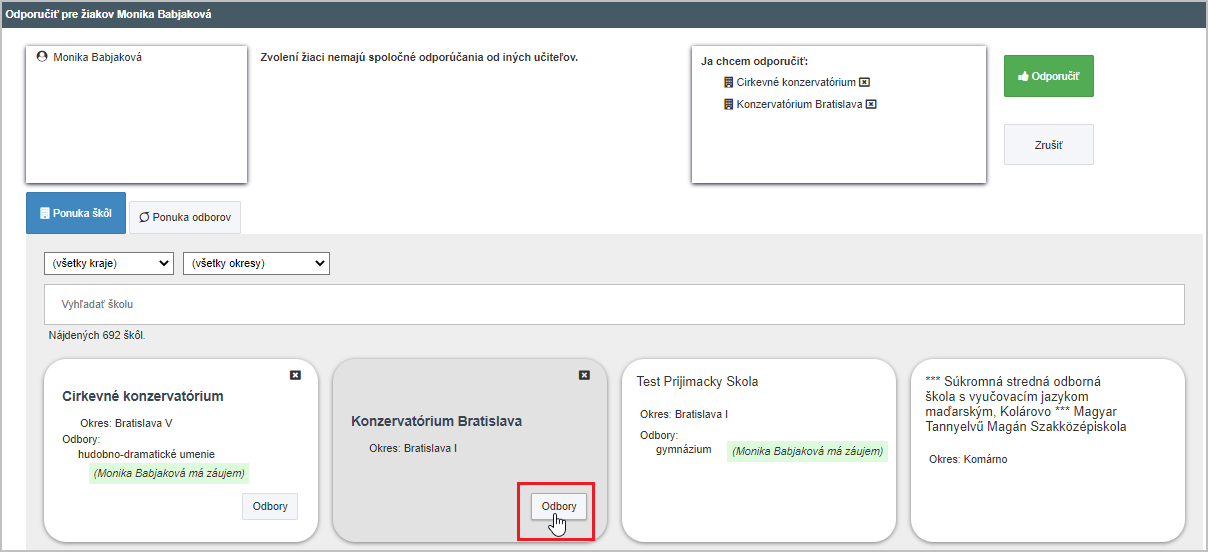Click the green Odporučiť button
Screen dimensions: 1208x552
pyautogui.click(x=1049, y=76)
